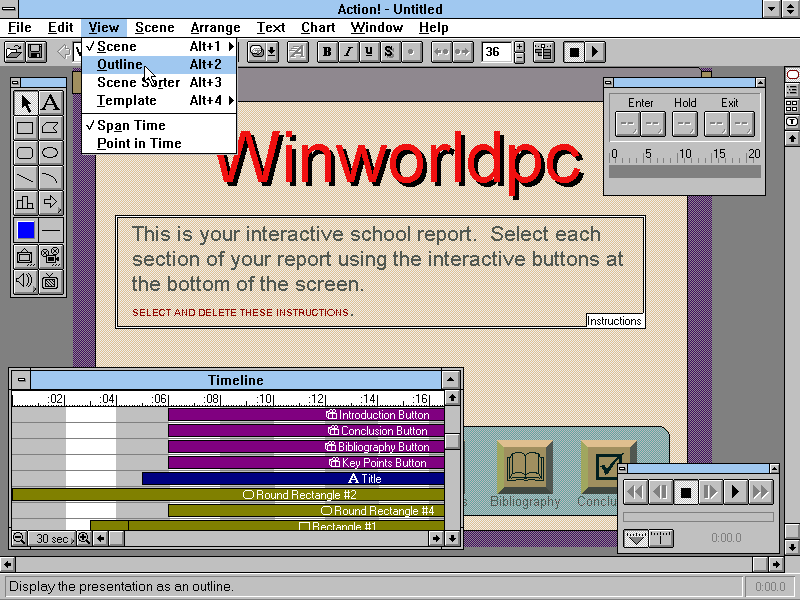Click the timing ruler bar below 0-20 scale
The image size is (800, 600).
[x=685, y=171]
